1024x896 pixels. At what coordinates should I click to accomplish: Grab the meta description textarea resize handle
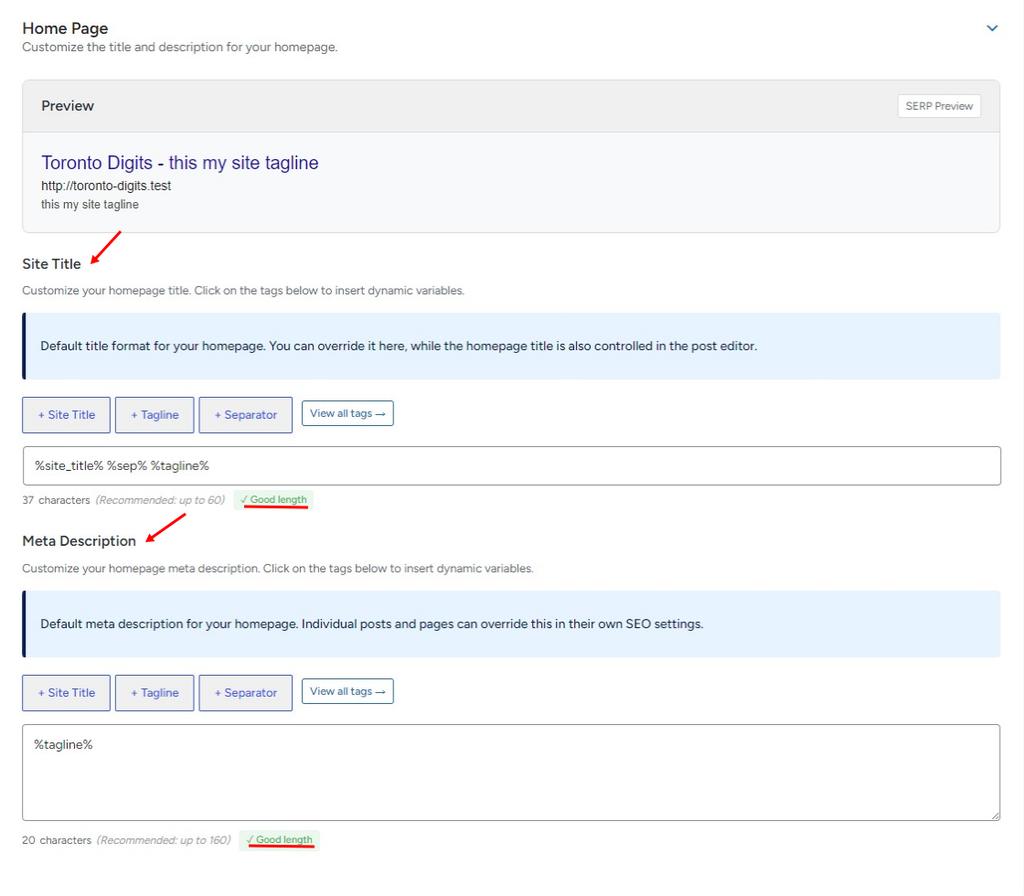(995, 816)
